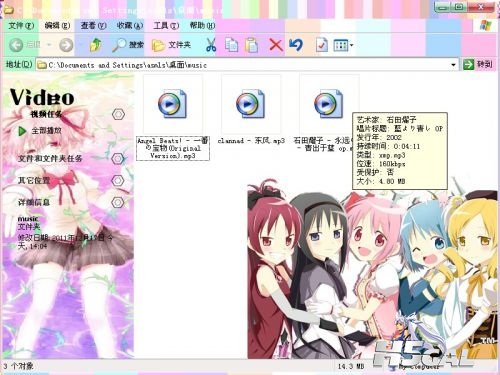This screenshot has height=375, width=500.
Task: Open the 文件(F) menu
Action: point(21,26)
